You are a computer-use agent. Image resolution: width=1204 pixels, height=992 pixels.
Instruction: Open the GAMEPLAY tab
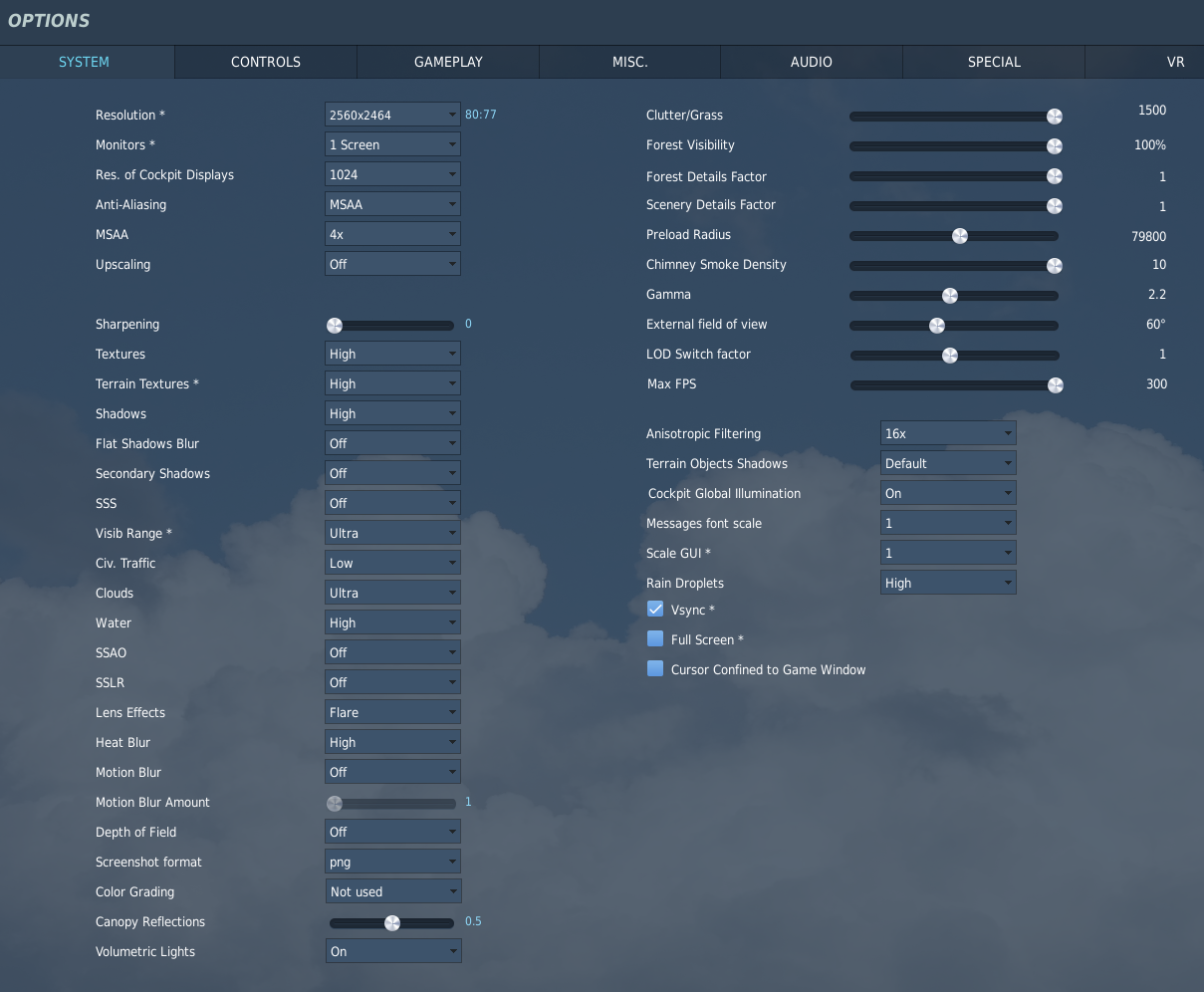pos(448,62)
